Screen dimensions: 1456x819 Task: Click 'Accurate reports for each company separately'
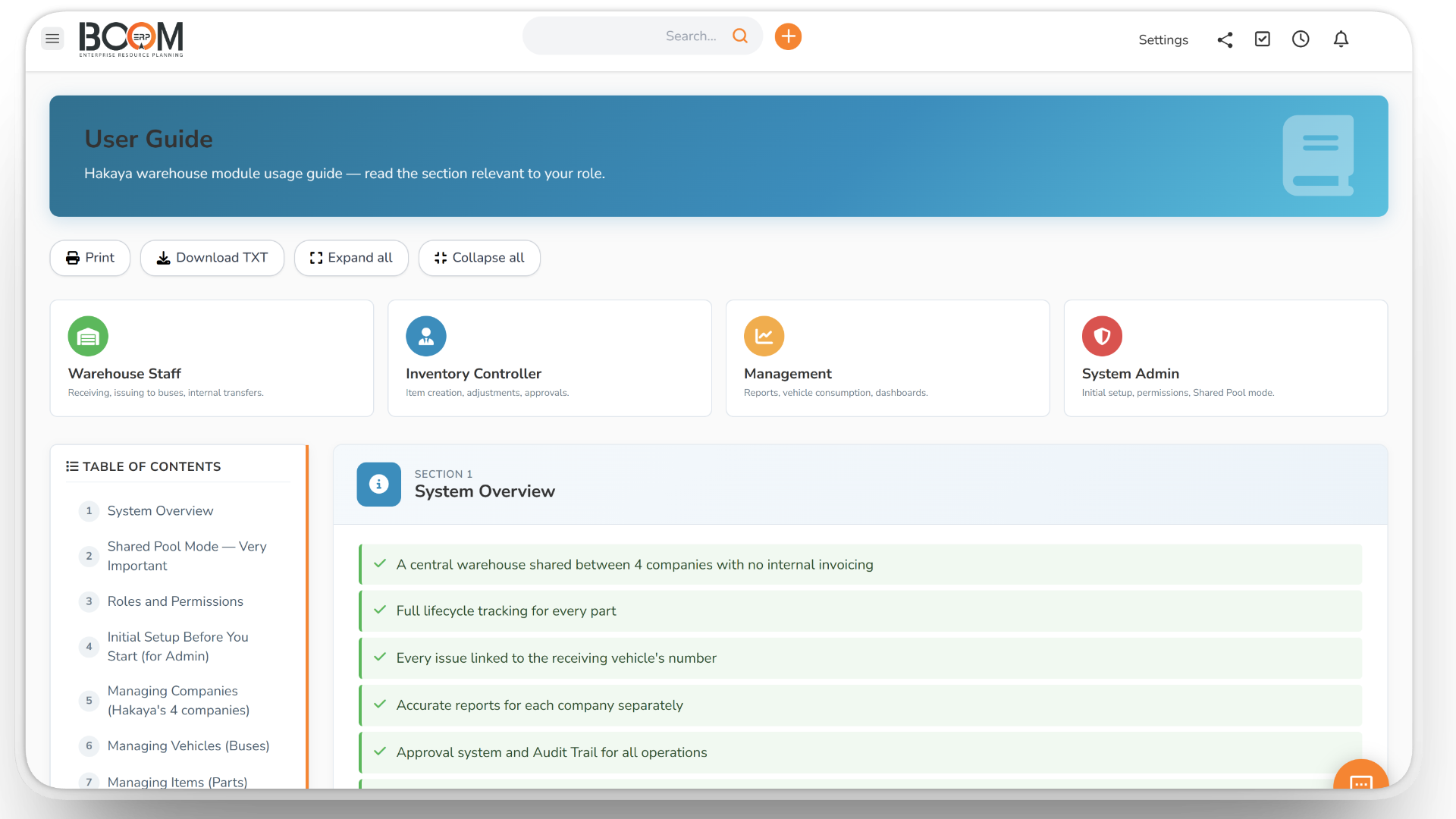861,705
